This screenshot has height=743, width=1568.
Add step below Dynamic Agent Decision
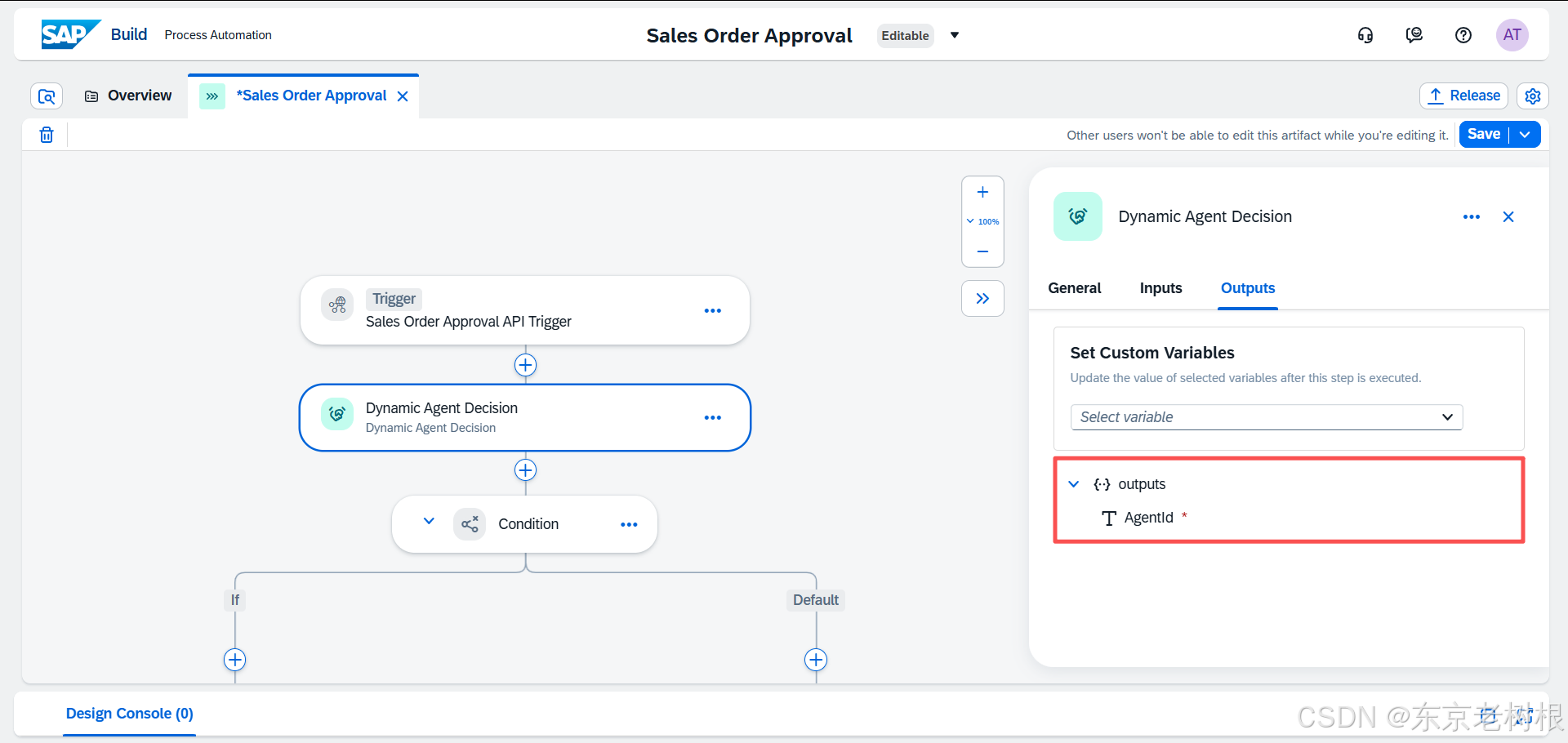525,470
